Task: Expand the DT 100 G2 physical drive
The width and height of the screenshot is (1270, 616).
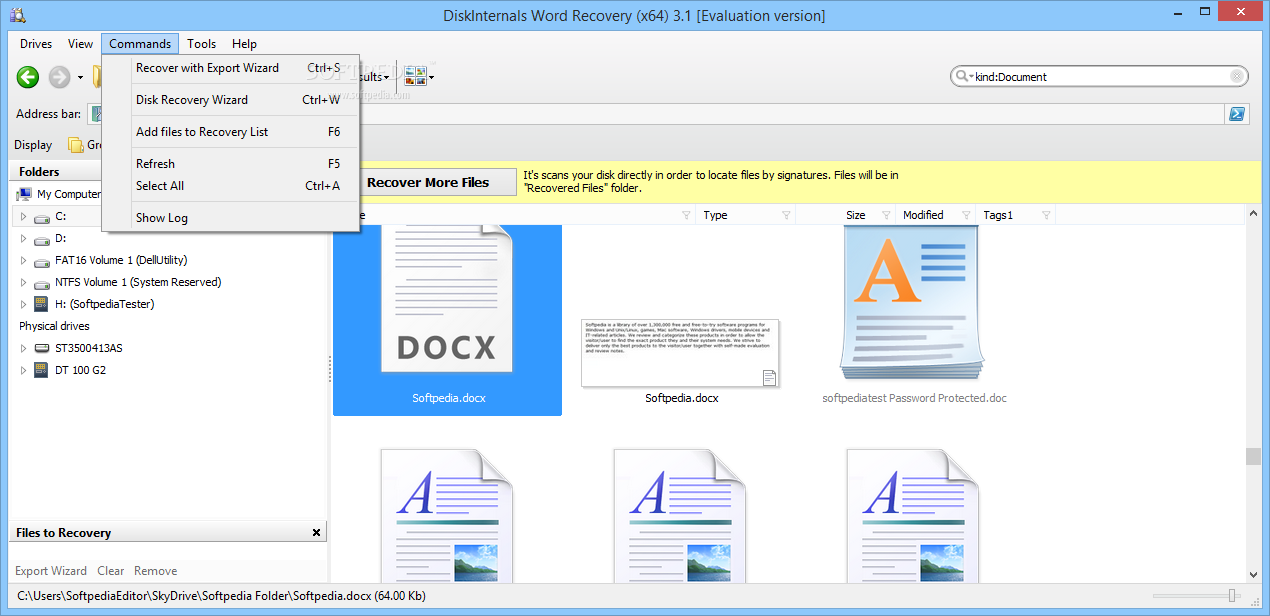Action: pos(24,370)
